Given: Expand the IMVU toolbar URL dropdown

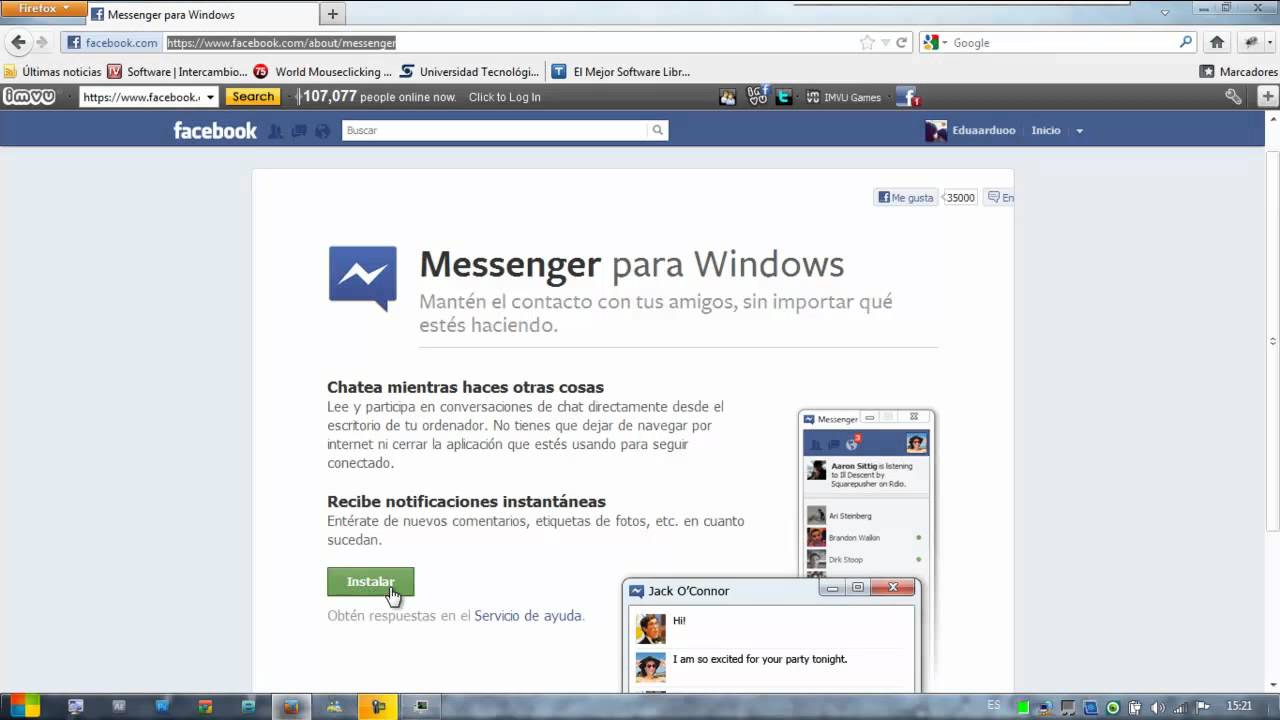Looking at the screenshot, I should [210, 97].
